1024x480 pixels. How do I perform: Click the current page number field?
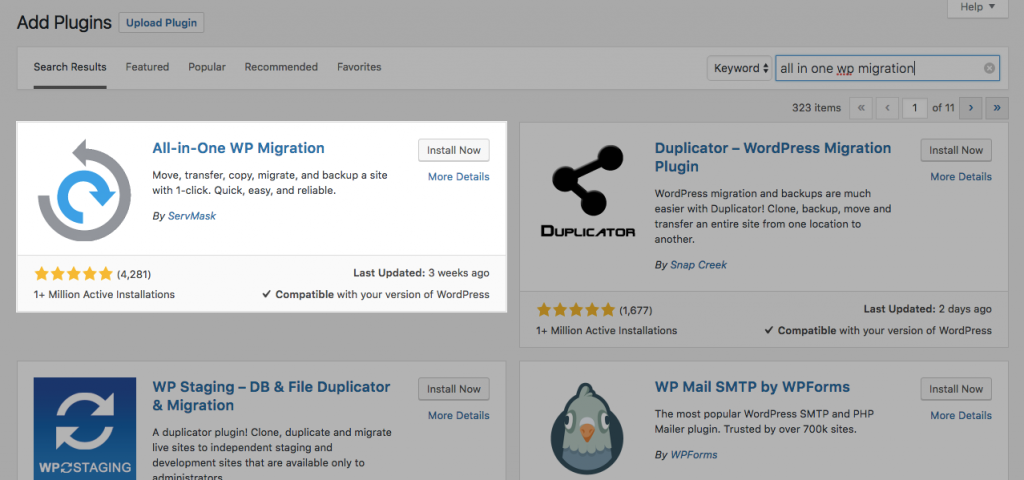coord(915,108)
